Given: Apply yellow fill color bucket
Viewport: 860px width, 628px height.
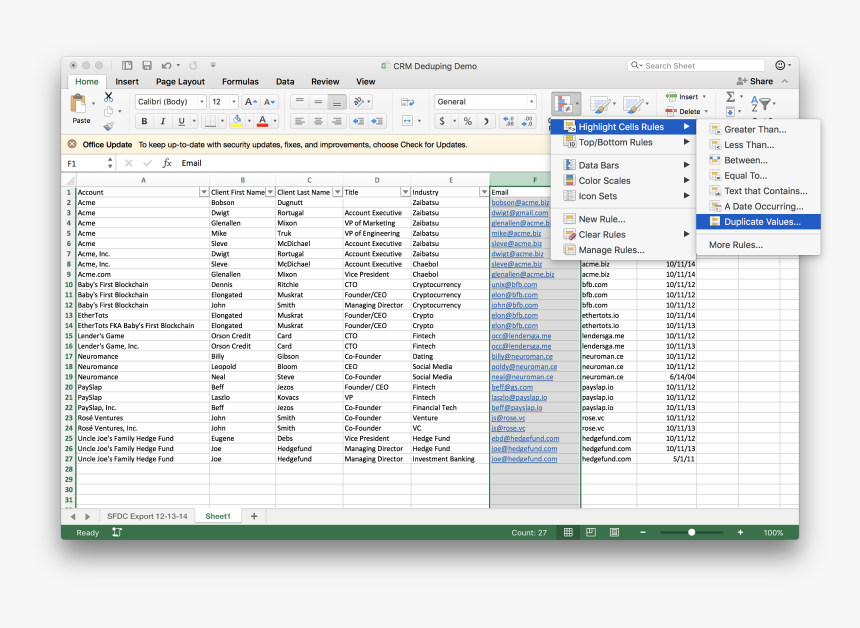Looking at the screenshot, I should [237, 121].
